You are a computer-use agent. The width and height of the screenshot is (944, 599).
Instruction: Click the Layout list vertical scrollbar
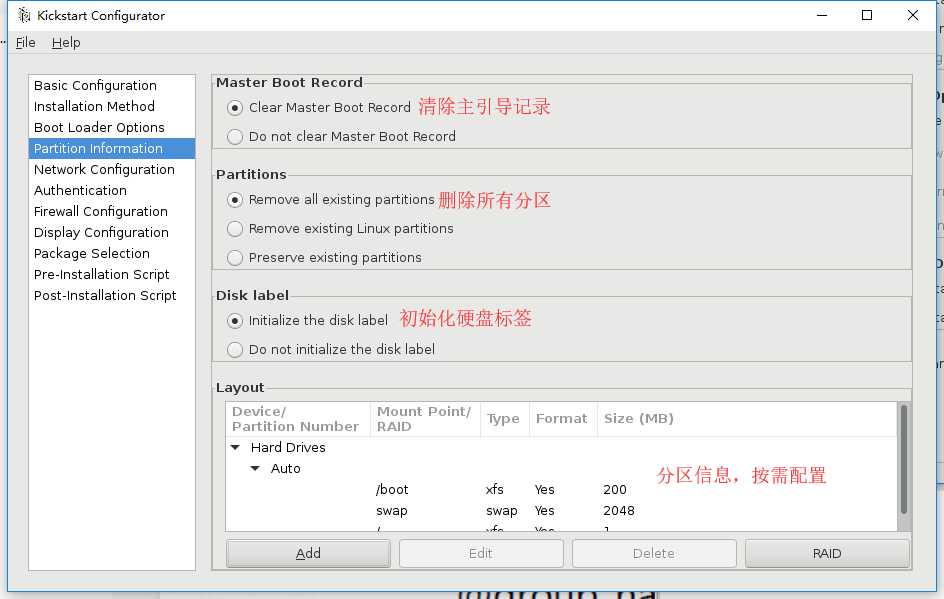(x=903, y=459)
